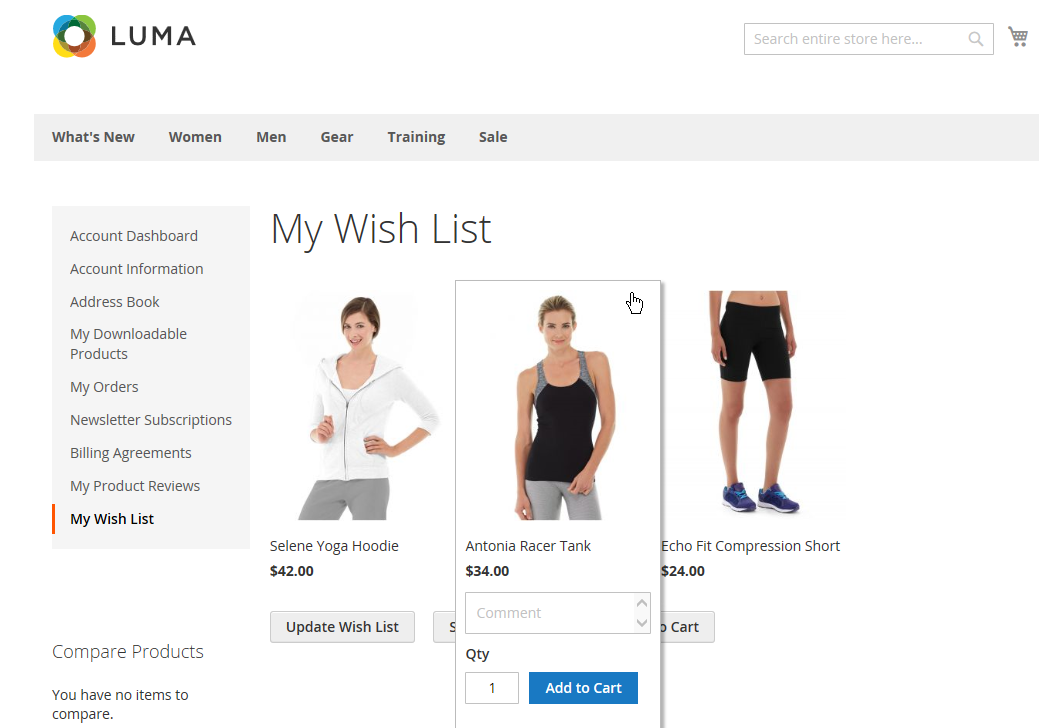Click the Qty input field
The width and height of the screenshot is (1039, 728).
coord(491,688)
